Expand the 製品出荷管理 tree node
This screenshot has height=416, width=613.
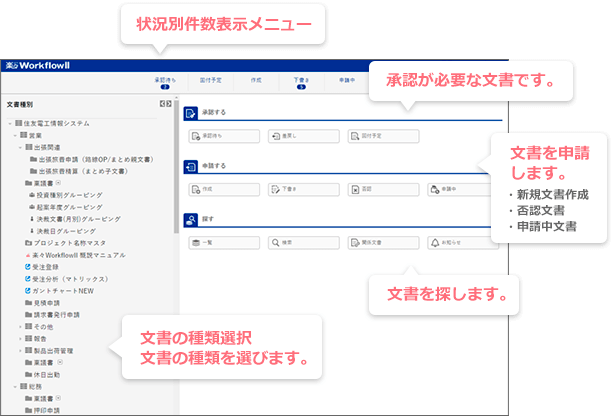click(20, 351)
